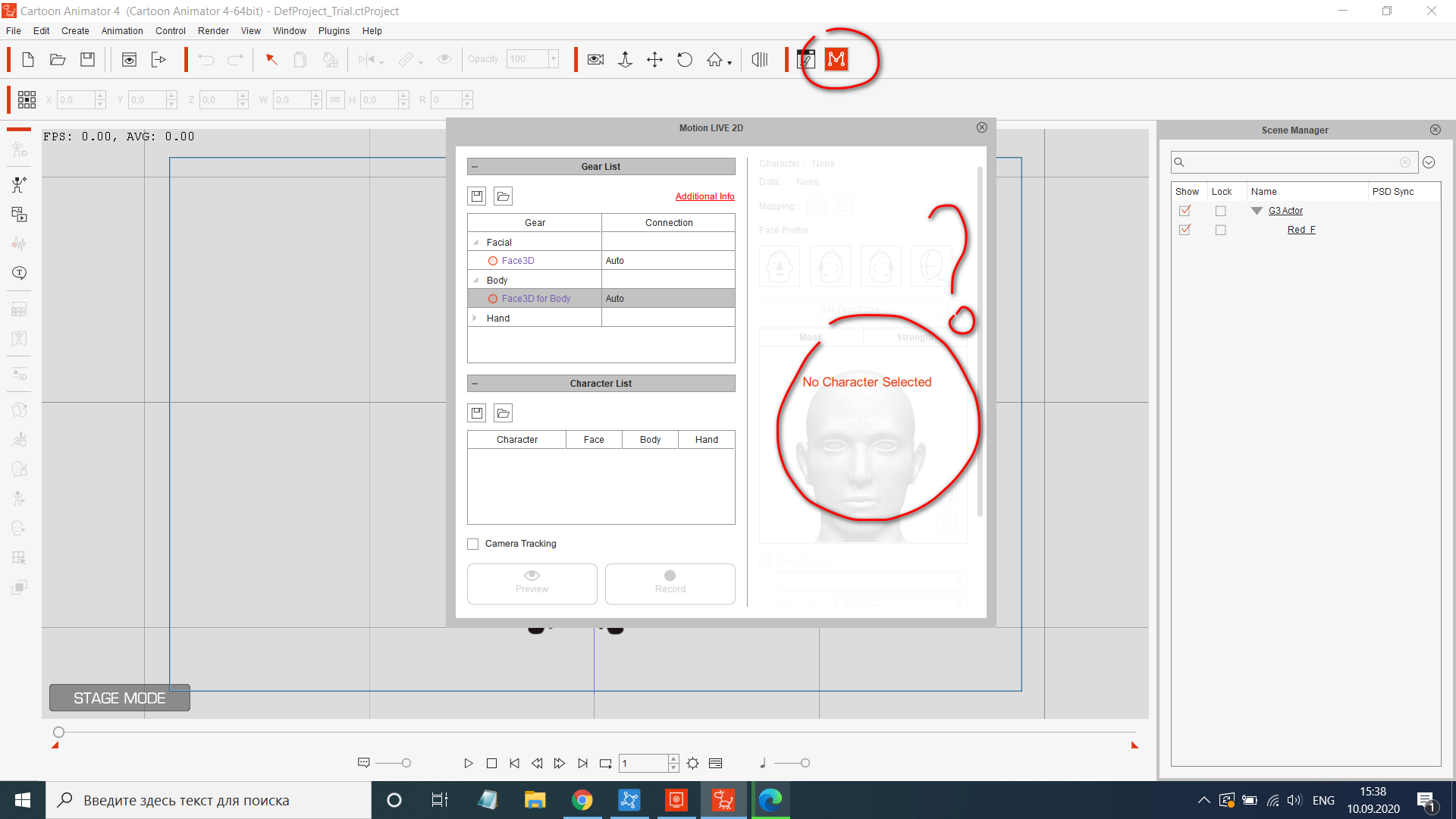1456x819 pixels.
Task: Toggle the camera record mode icon
Action: 595,59
